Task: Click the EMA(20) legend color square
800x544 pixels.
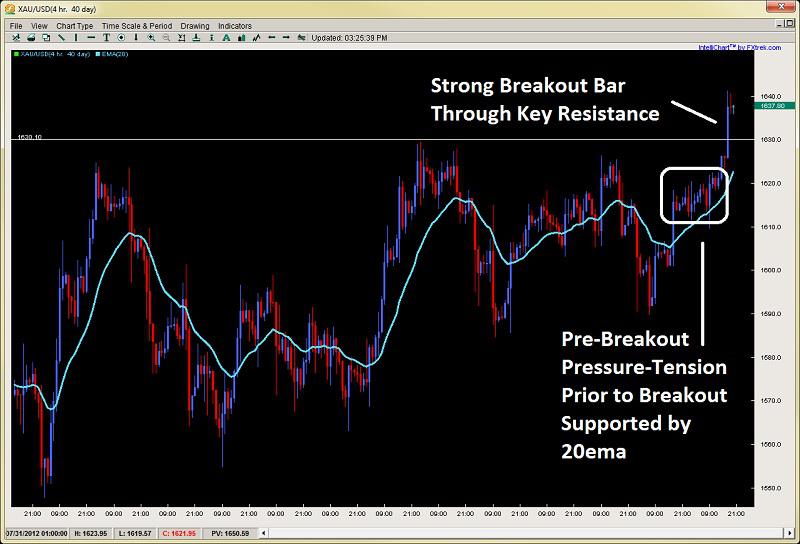Action: coord(98,54)
